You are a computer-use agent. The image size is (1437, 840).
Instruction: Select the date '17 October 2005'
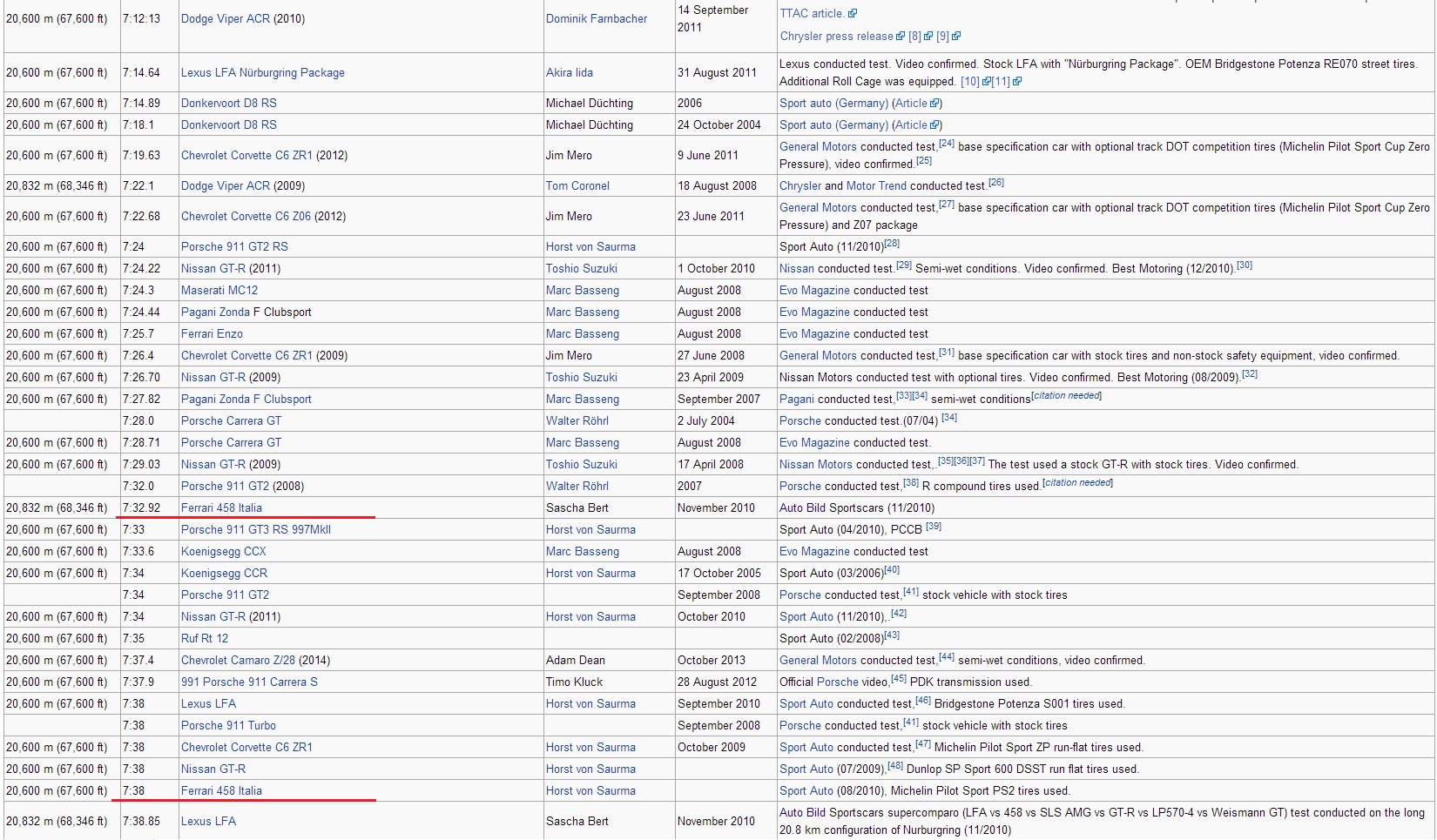(x=719, y=573)
